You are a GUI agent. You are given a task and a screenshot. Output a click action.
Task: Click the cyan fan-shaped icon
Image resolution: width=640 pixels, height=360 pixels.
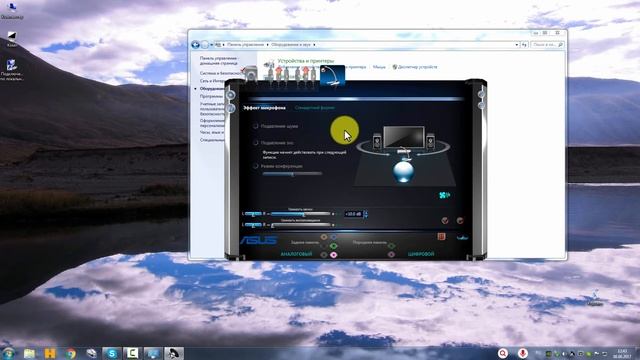coord(444,196)
